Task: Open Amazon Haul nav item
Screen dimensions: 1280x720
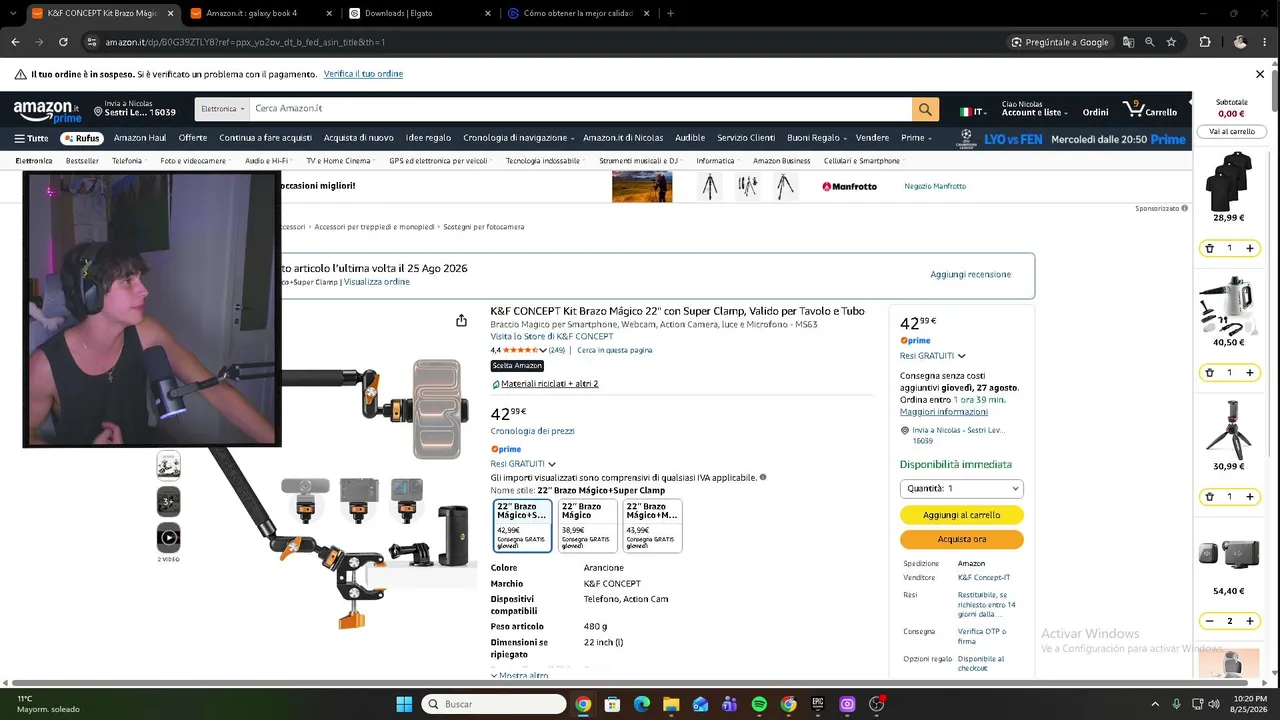Action: point(140,138)
